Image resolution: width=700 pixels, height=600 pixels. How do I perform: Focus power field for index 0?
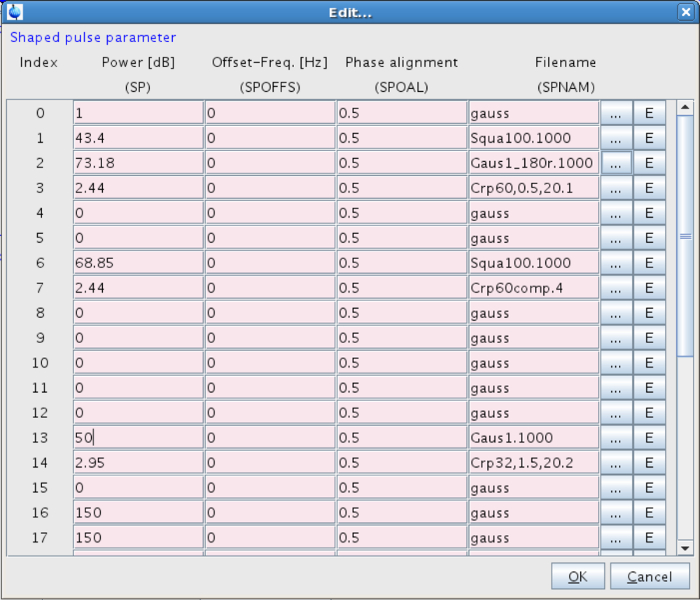point(138,113)
